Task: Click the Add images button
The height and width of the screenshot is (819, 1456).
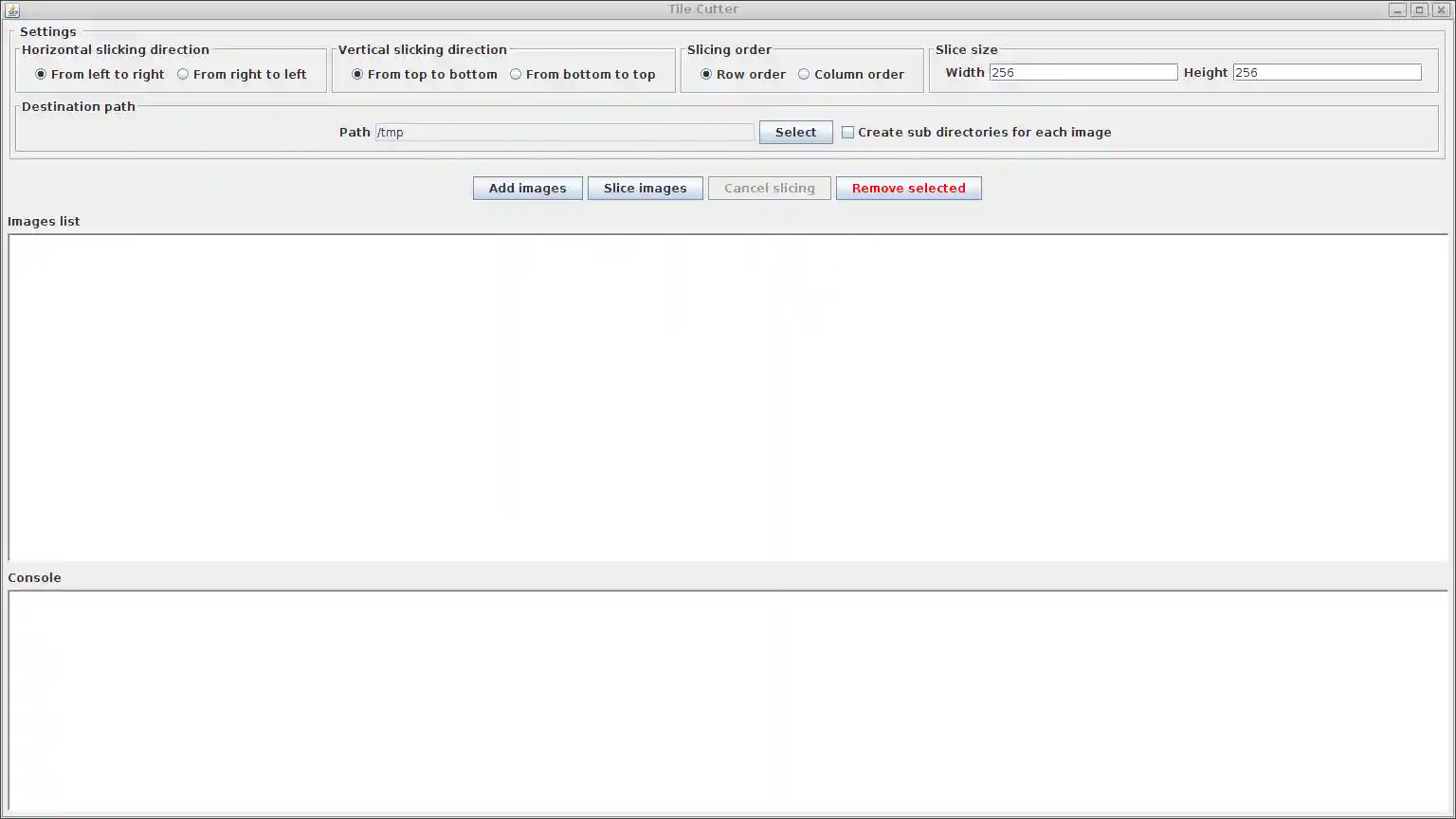Action: [x=527, y=188]
